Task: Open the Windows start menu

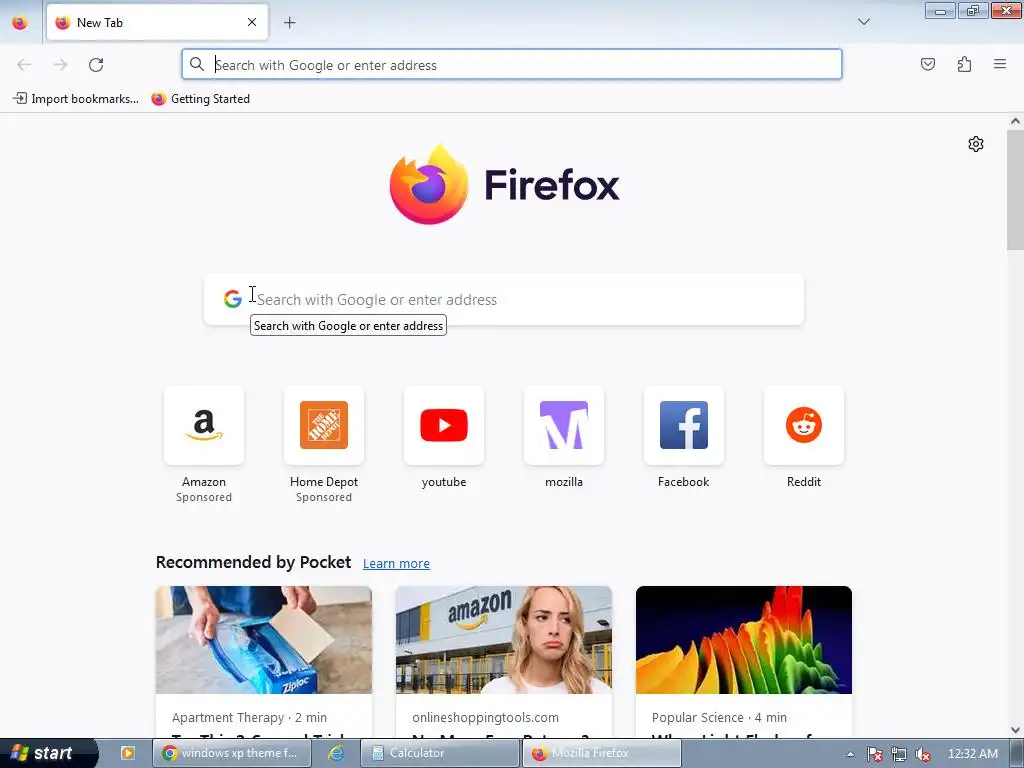Action: [x=47, y=753]
